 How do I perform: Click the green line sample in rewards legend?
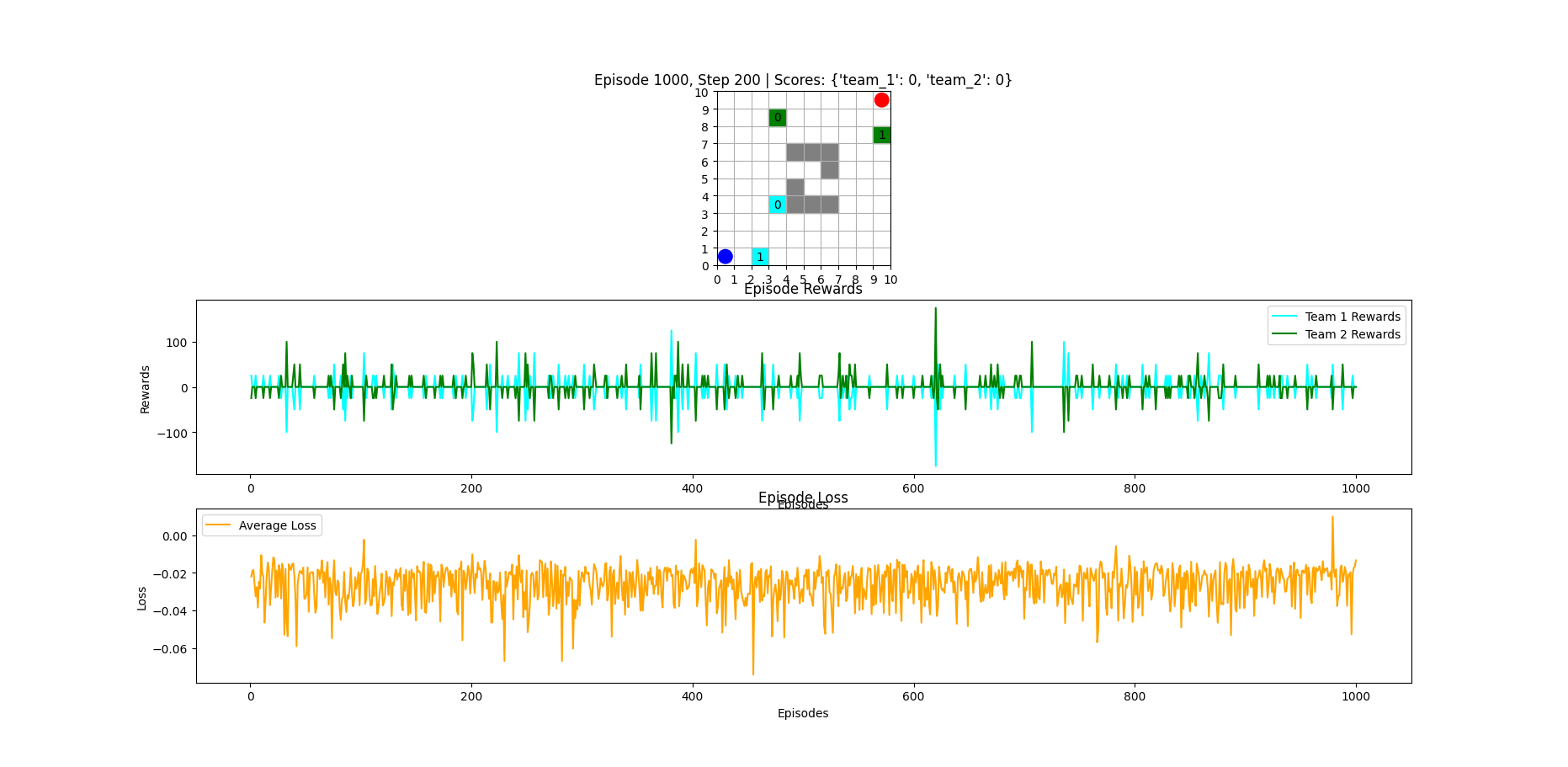[1284, 334]
